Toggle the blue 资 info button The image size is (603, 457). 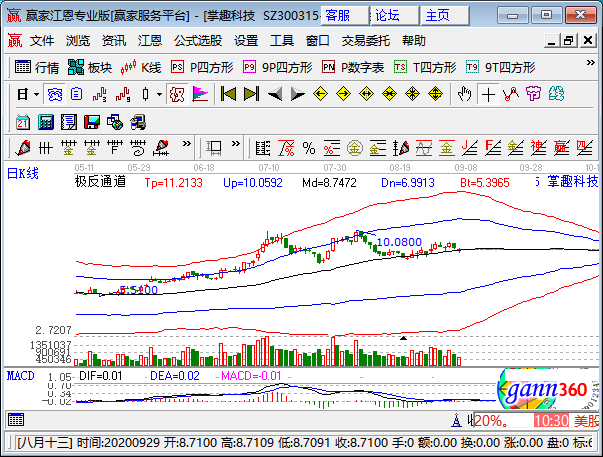54,94
